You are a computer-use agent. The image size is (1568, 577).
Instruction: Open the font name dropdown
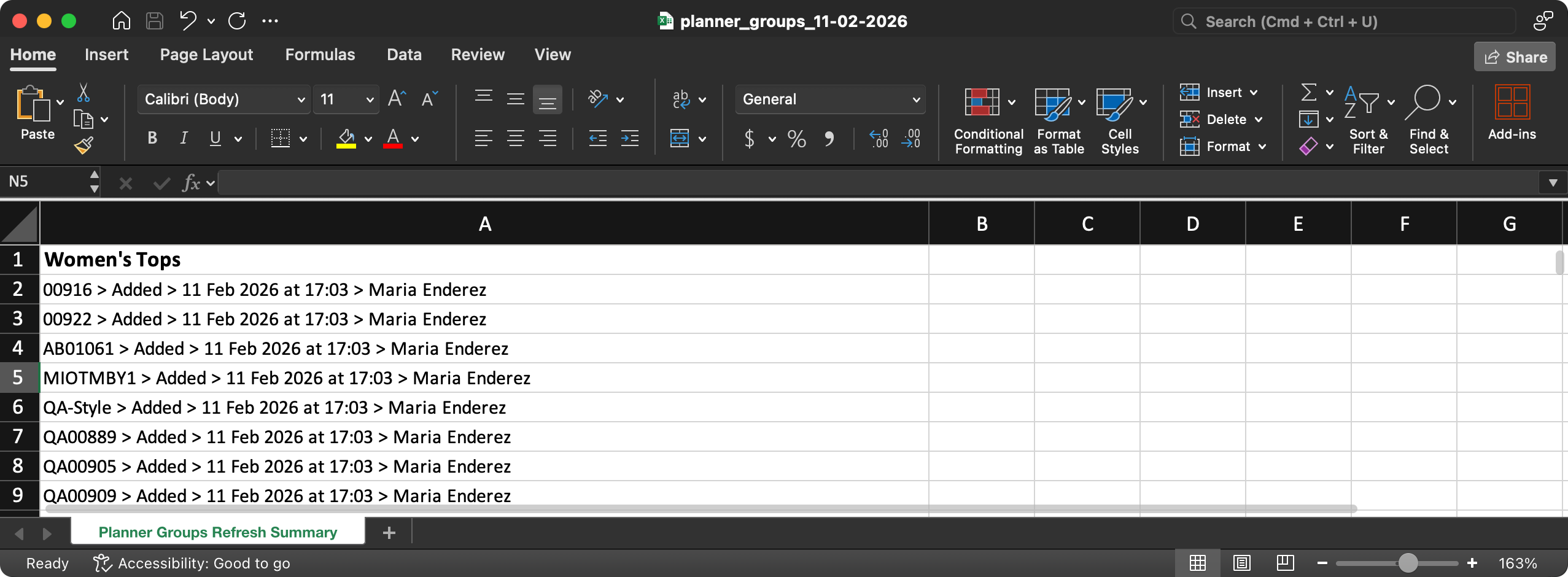click(x=300, y=99)
